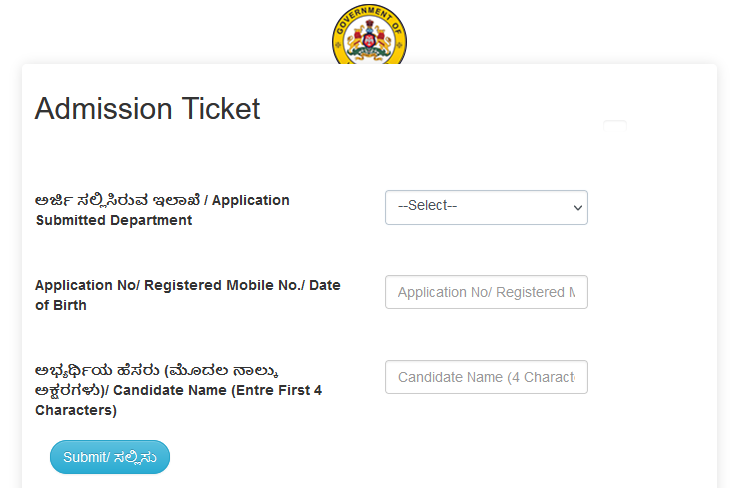Click the "of Birth" label line

(x=61, y=305)
